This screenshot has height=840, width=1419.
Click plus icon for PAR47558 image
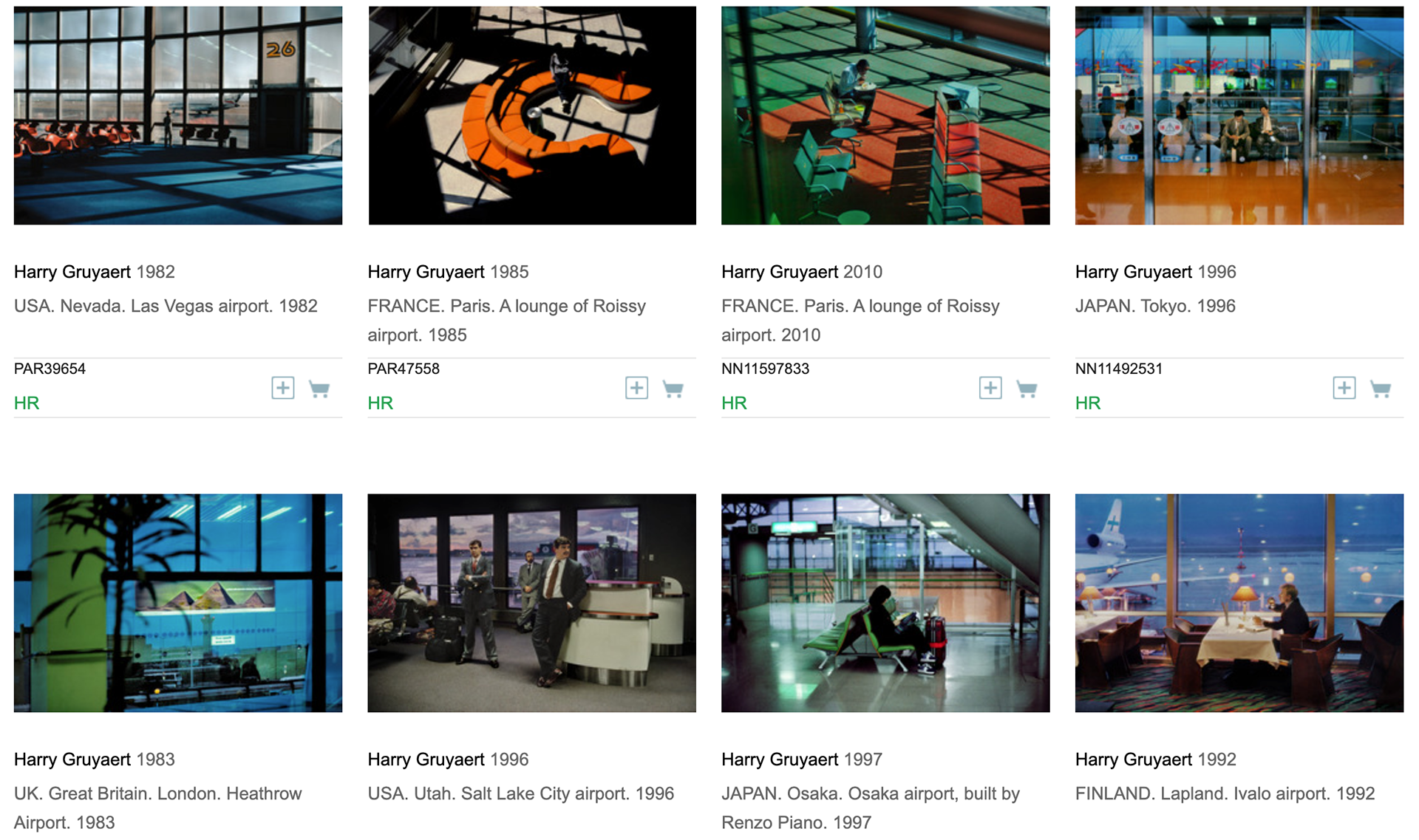pyautogui.click(x=636, y=388)
